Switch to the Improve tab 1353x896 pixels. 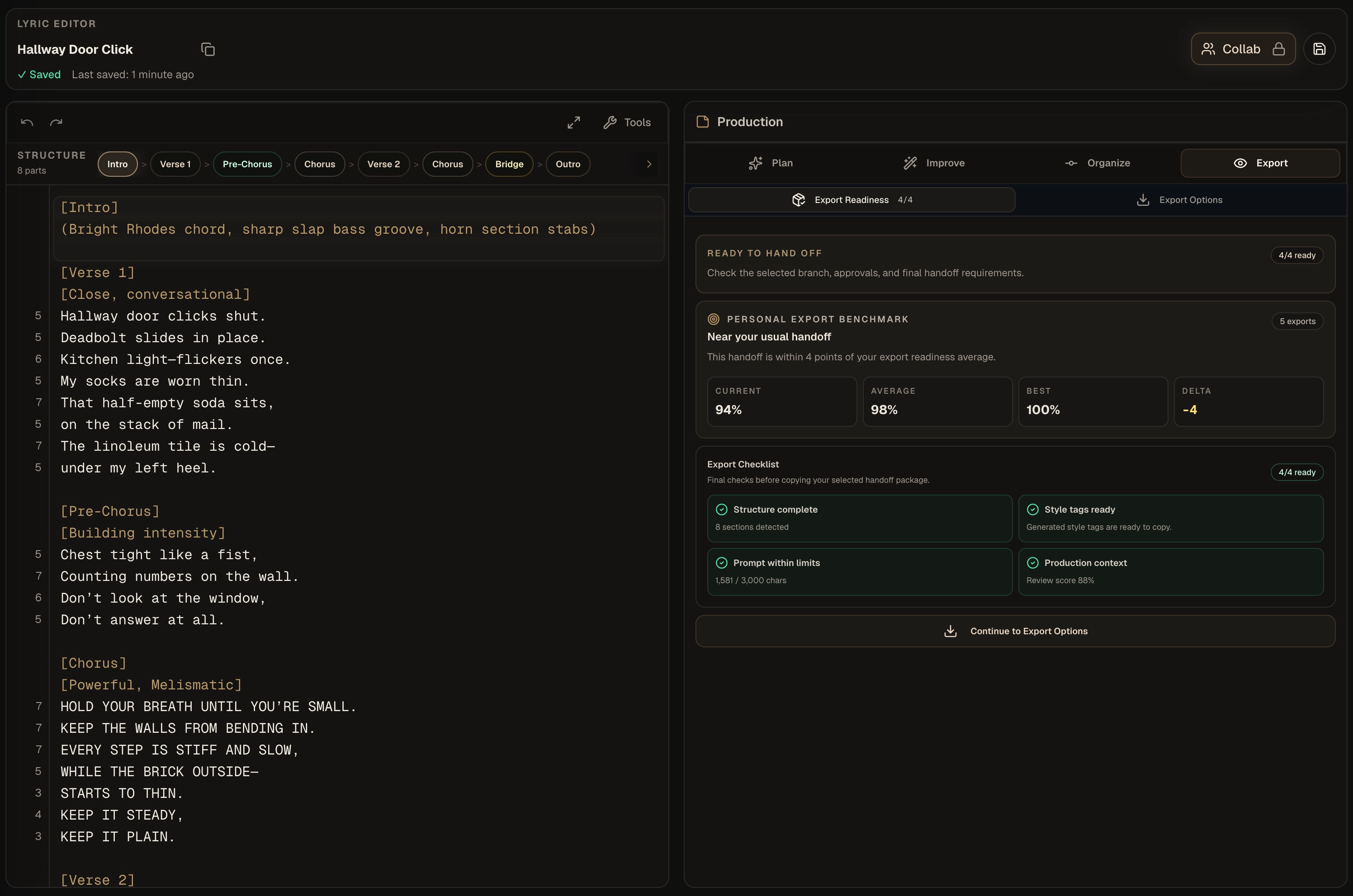pyautogui.click(x=934, y=164)
